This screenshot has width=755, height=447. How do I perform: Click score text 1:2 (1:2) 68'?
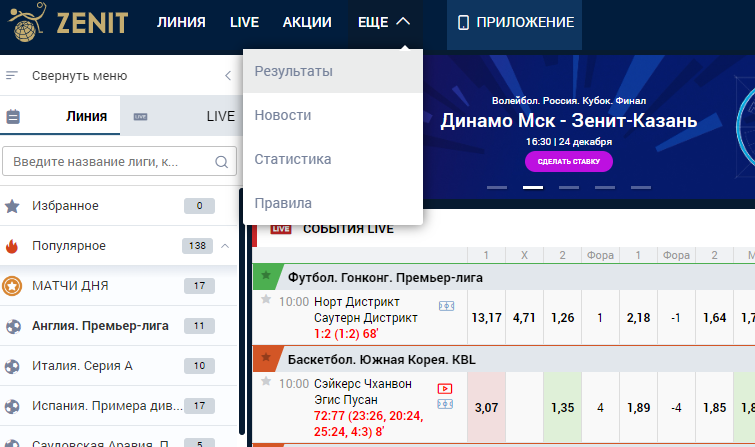tap(346, 334)
